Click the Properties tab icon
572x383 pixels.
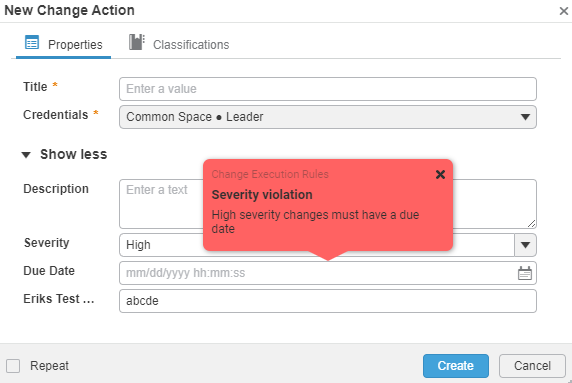point(32,43)
